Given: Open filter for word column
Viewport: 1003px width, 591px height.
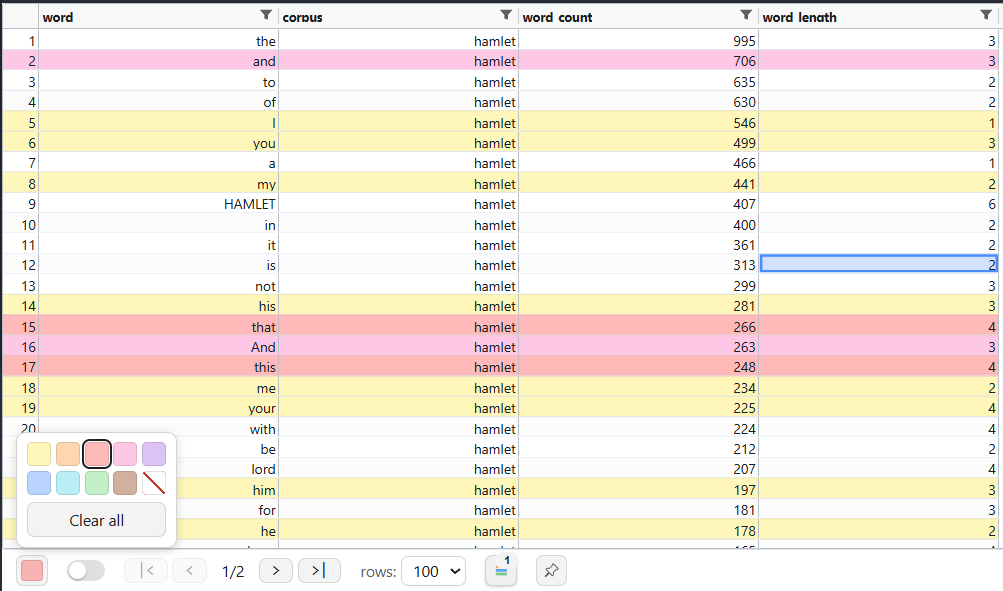Looking at the screenshot, I should pyautogui.click(x=266, y=15).
